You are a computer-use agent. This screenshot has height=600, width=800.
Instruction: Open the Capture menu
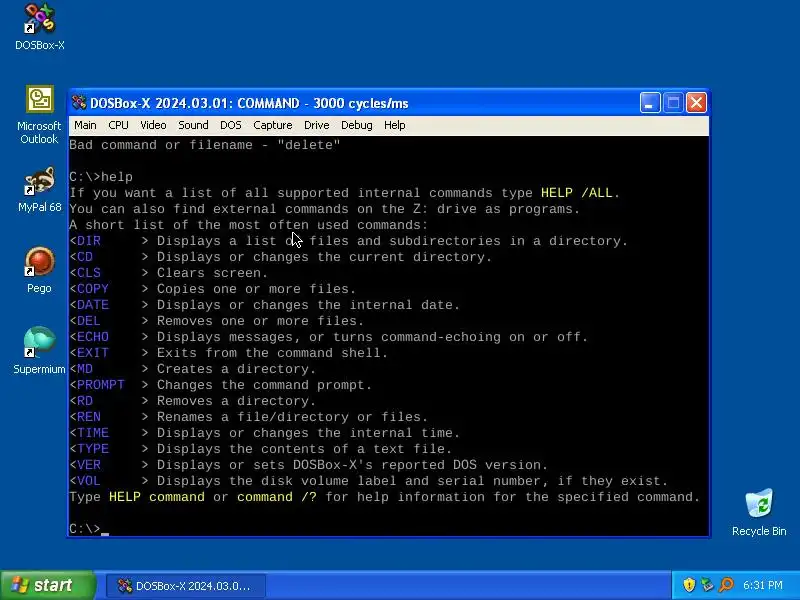coord(273,125)
